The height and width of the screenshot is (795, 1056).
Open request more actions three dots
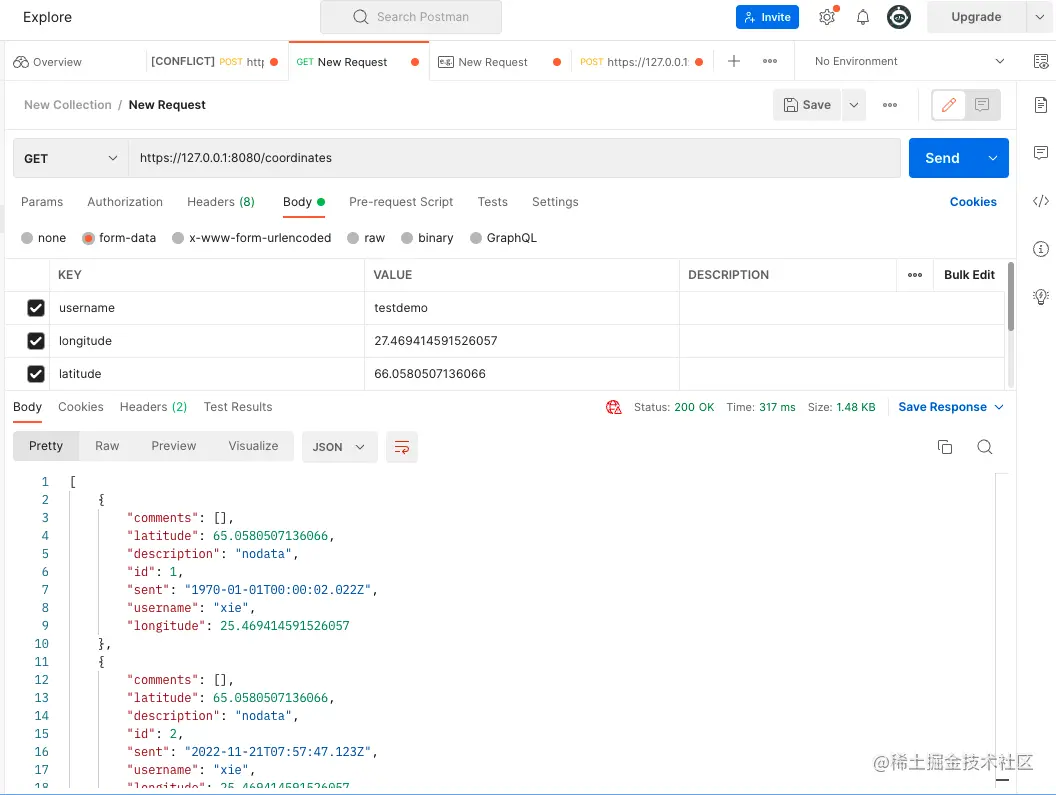click(890, 104)
